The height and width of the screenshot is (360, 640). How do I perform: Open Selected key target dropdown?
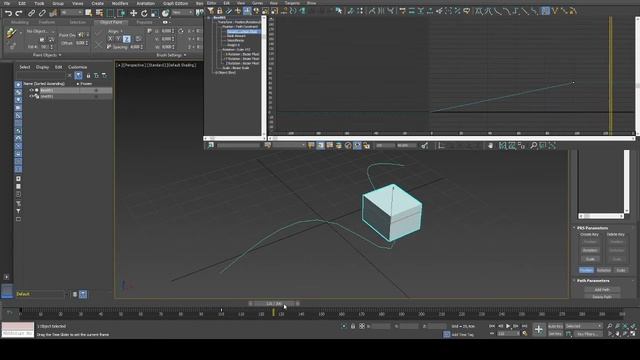583,326
